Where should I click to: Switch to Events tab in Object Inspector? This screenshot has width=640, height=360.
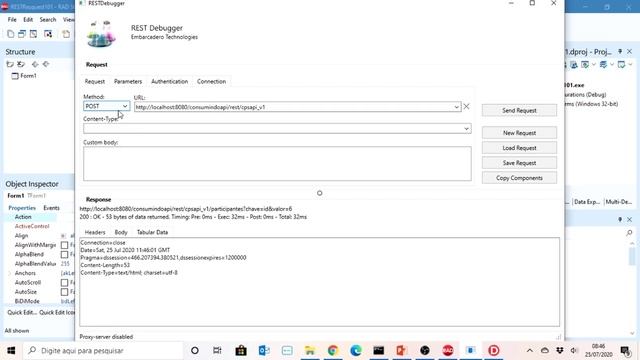51,208
